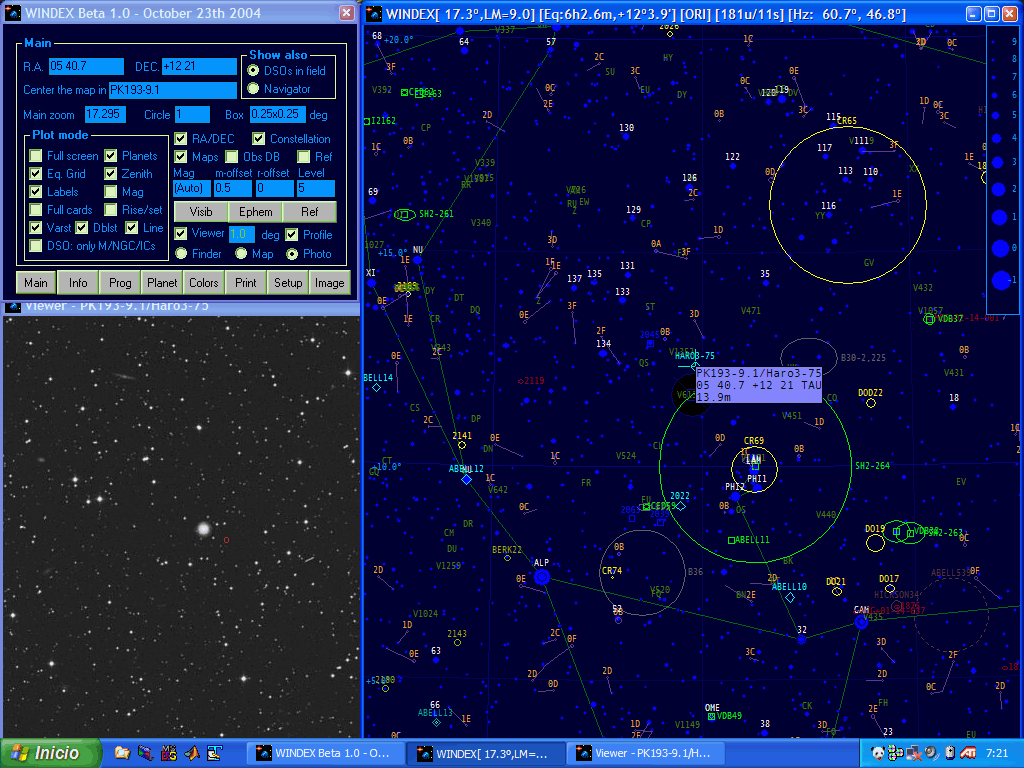The width and height of the screenshot is (1024, 768).
Task: Click the ABELL13 diamond marker
Action: [x=436, y=722]
